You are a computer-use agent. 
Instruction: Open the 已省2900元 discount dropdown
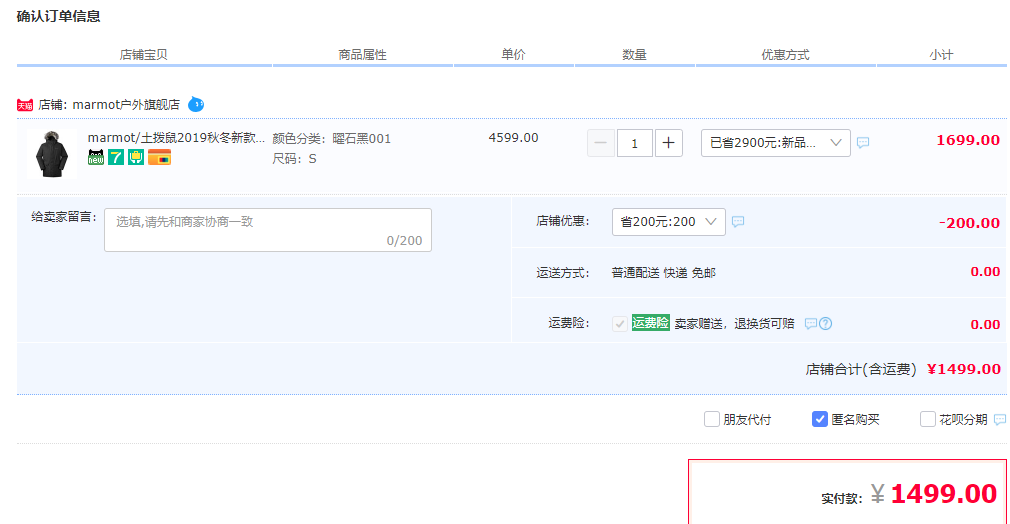(776, 143)
